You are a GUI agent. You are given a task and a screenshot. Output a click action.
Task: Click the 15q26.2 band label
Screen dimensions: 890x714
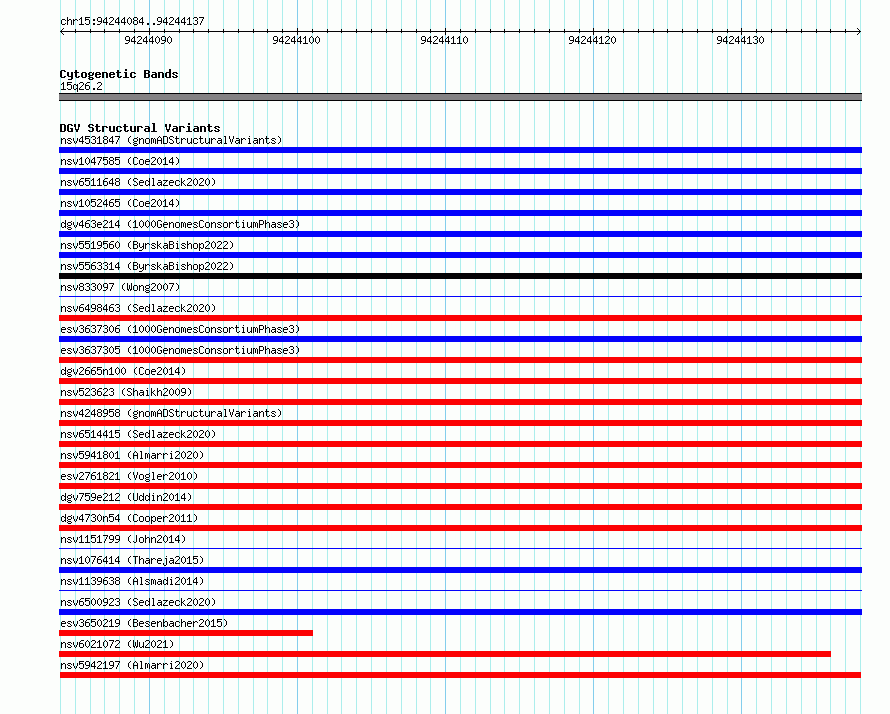point(81,86)
